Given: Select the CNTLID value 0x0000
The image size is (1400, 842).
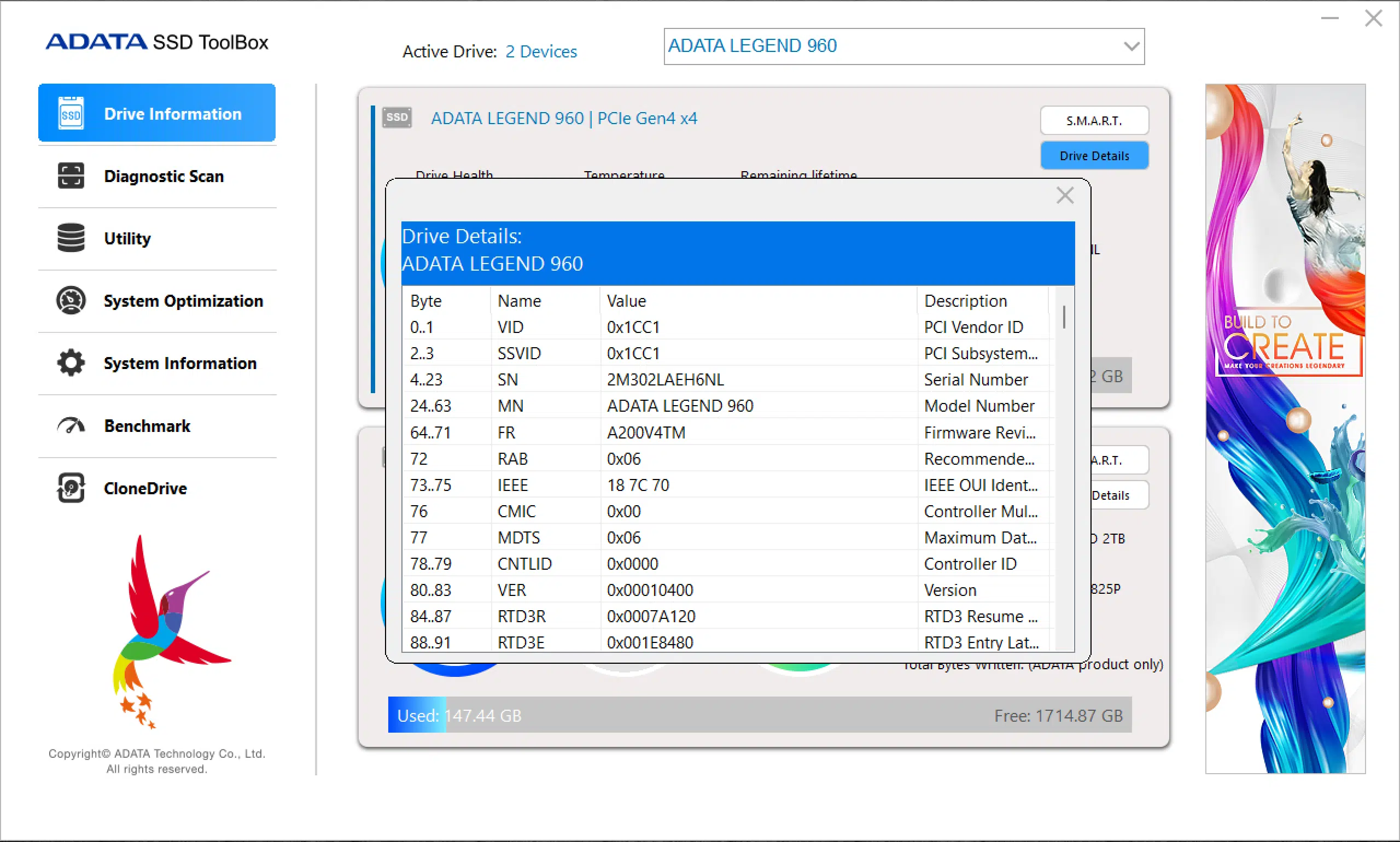Looking at the screenshot, I should [632, 563].
